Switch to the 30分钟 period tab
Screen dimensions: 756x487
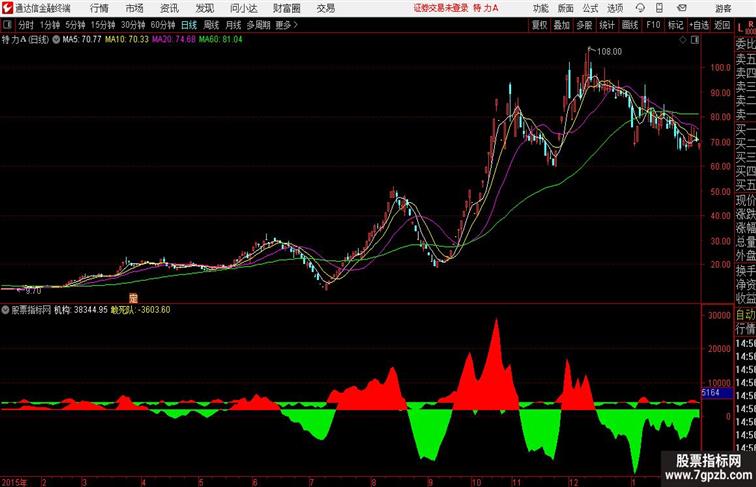tap(133, 25)
